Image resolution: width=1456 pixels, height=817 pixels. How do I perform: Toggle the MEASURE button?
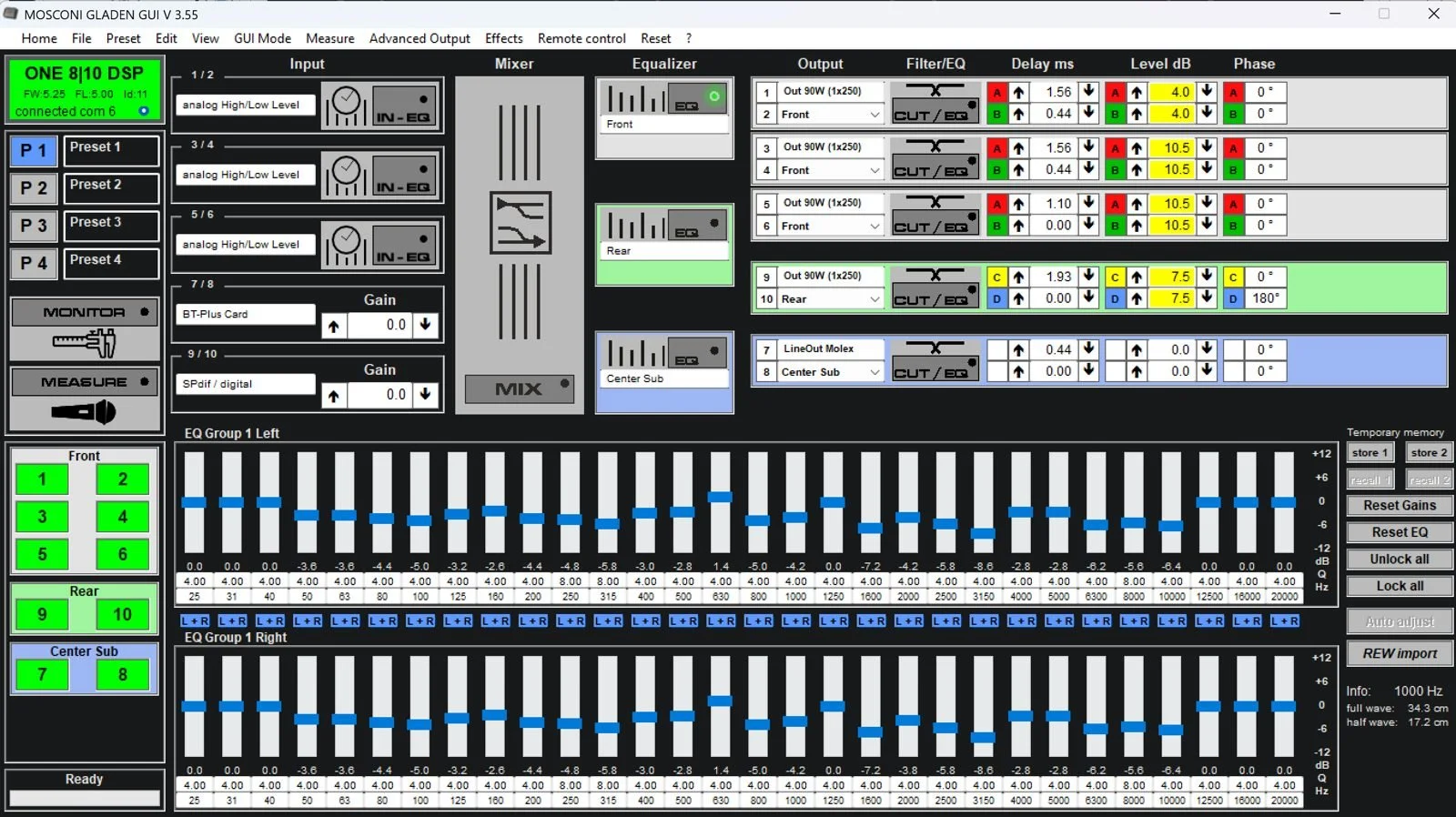click(84, 382)
